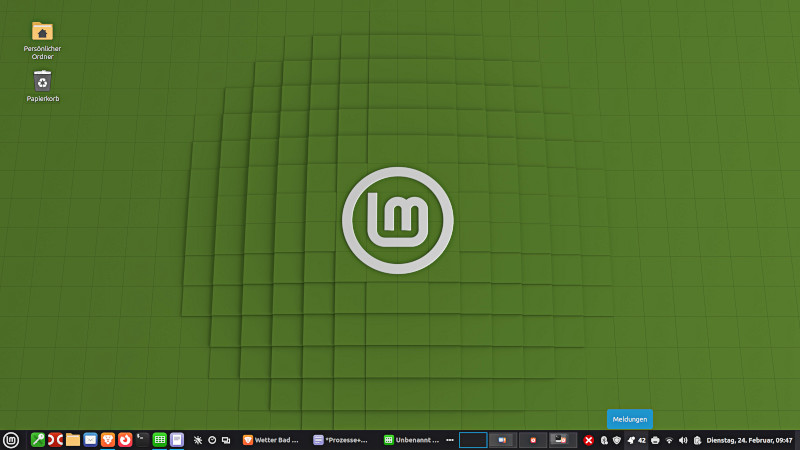Switch to the Unbenannt spreadsheet window

411,440
